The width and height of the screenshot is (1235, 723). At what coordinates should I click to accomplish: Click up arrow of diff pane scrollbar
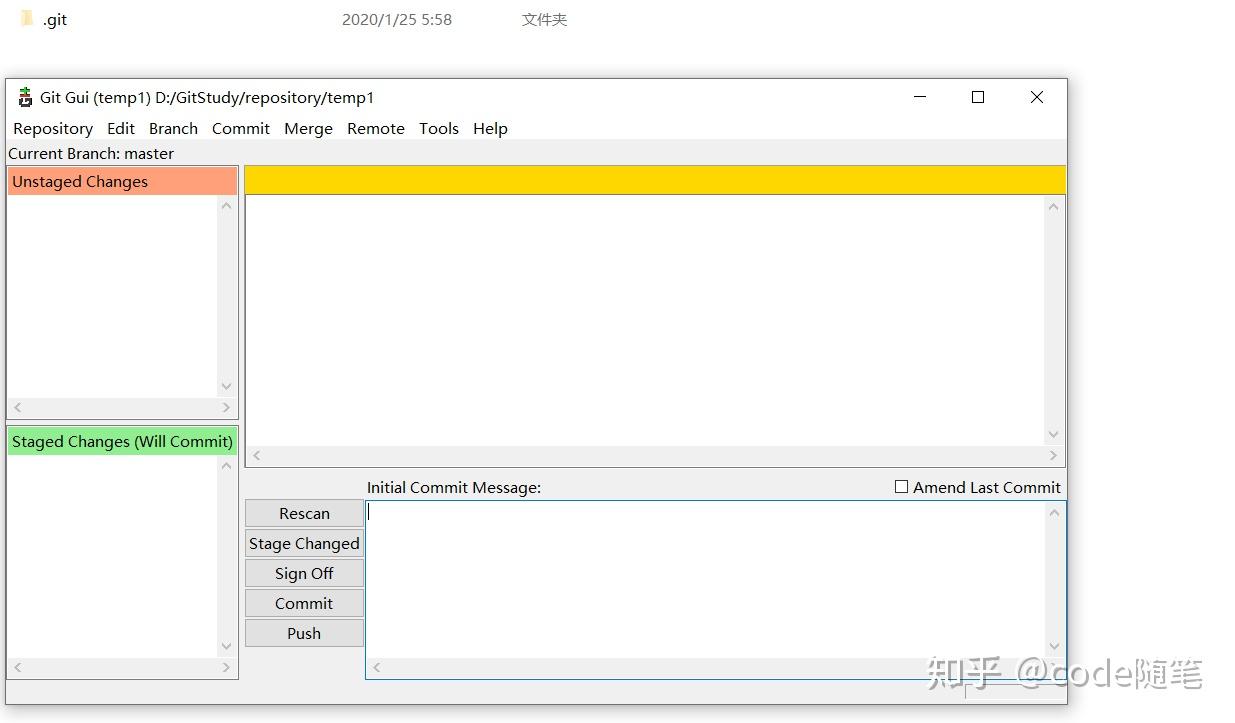[x=1053, y=206]
